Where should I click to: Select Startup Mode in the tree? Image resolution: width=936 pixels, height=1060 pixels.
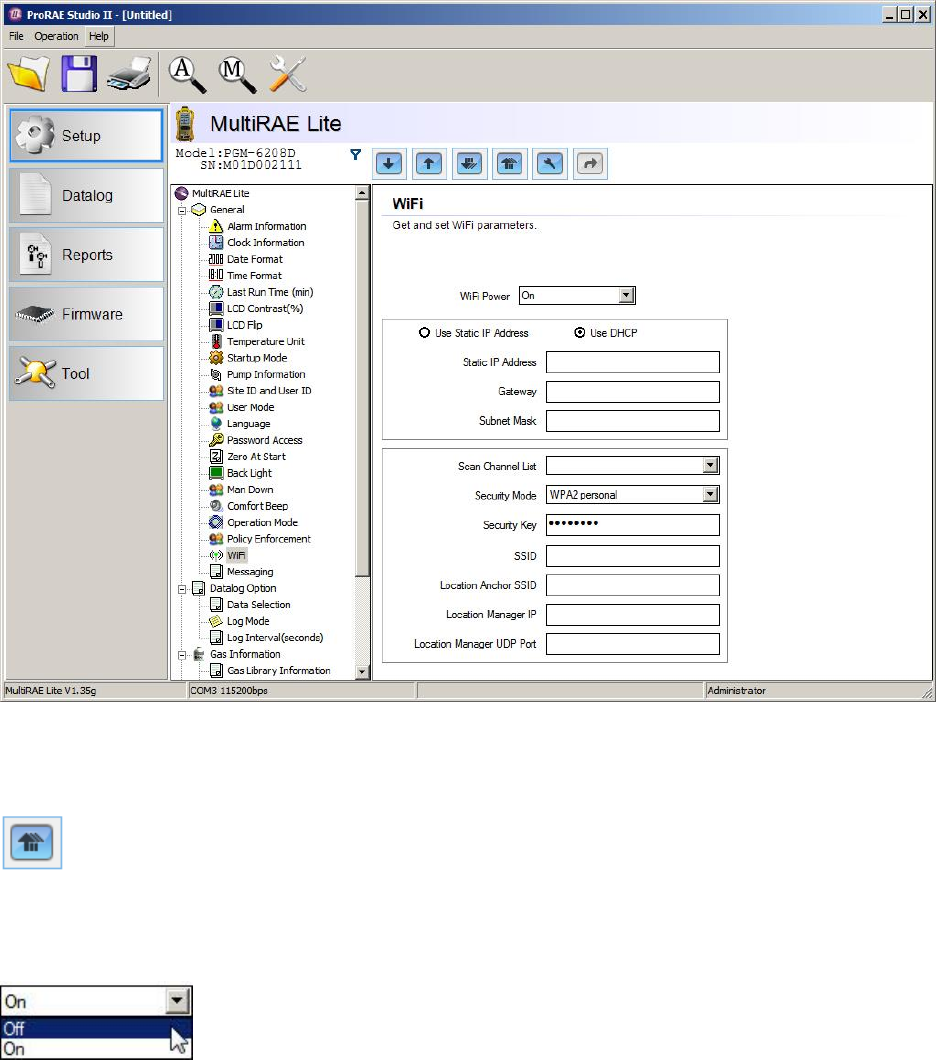click(x=257, y=358)
